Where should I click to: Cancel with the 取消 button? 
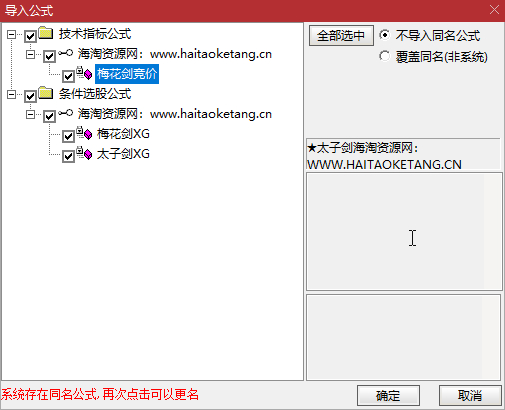click(x=470, y=396)
